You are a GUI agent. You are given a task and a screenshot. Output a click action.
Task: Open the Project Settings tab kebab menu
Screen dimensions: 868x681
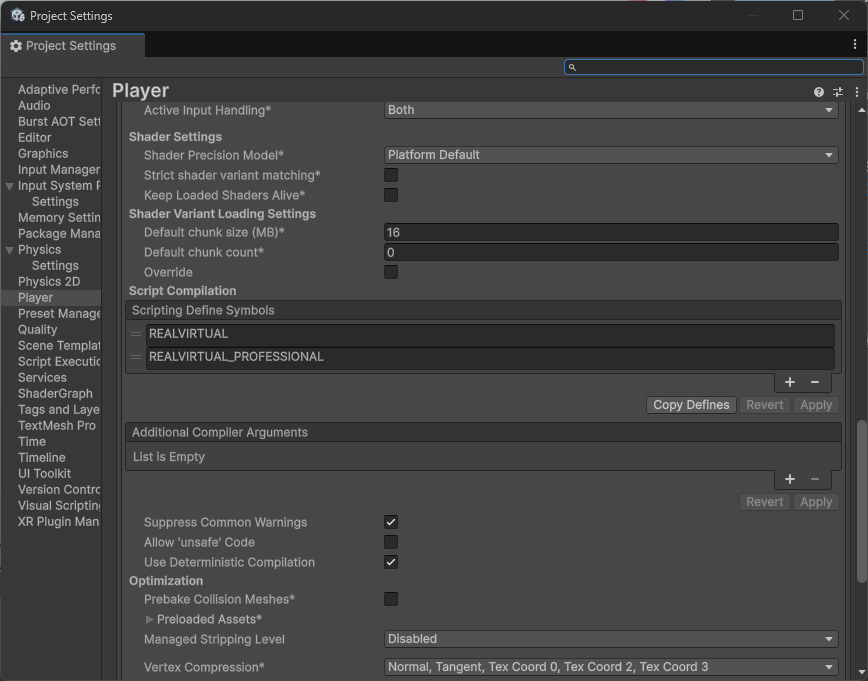(855, 45)
